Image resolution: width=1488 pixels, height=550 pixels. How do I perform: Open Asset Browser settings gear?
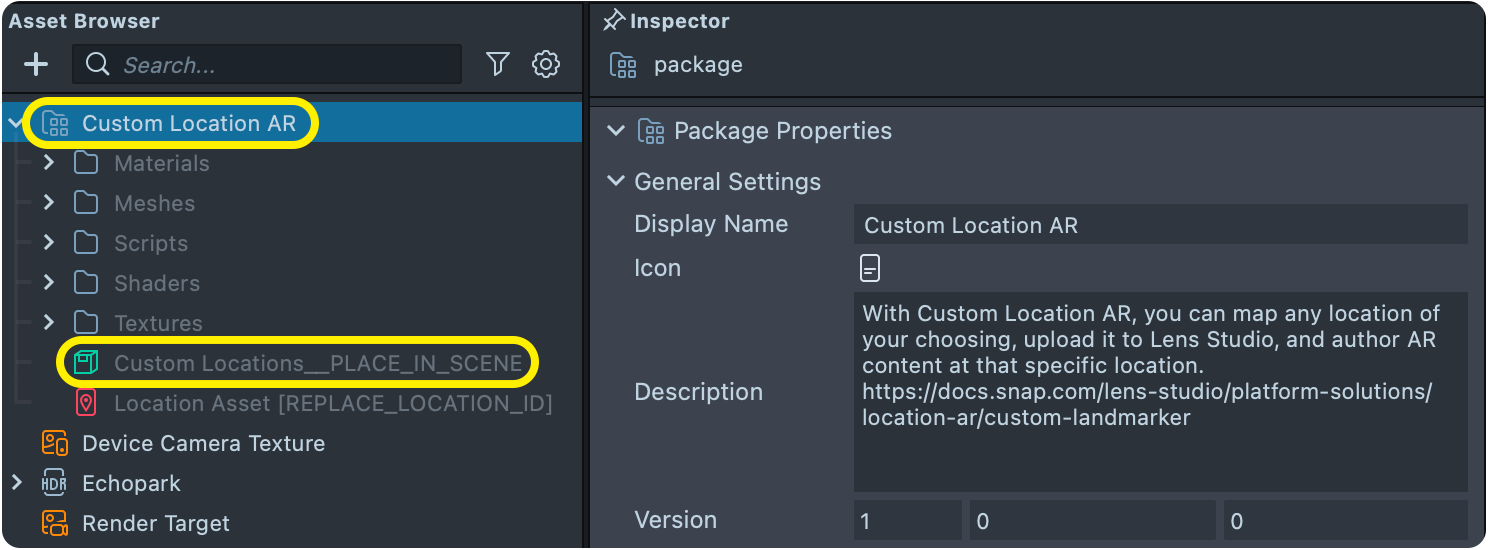[x=545, y=65]
